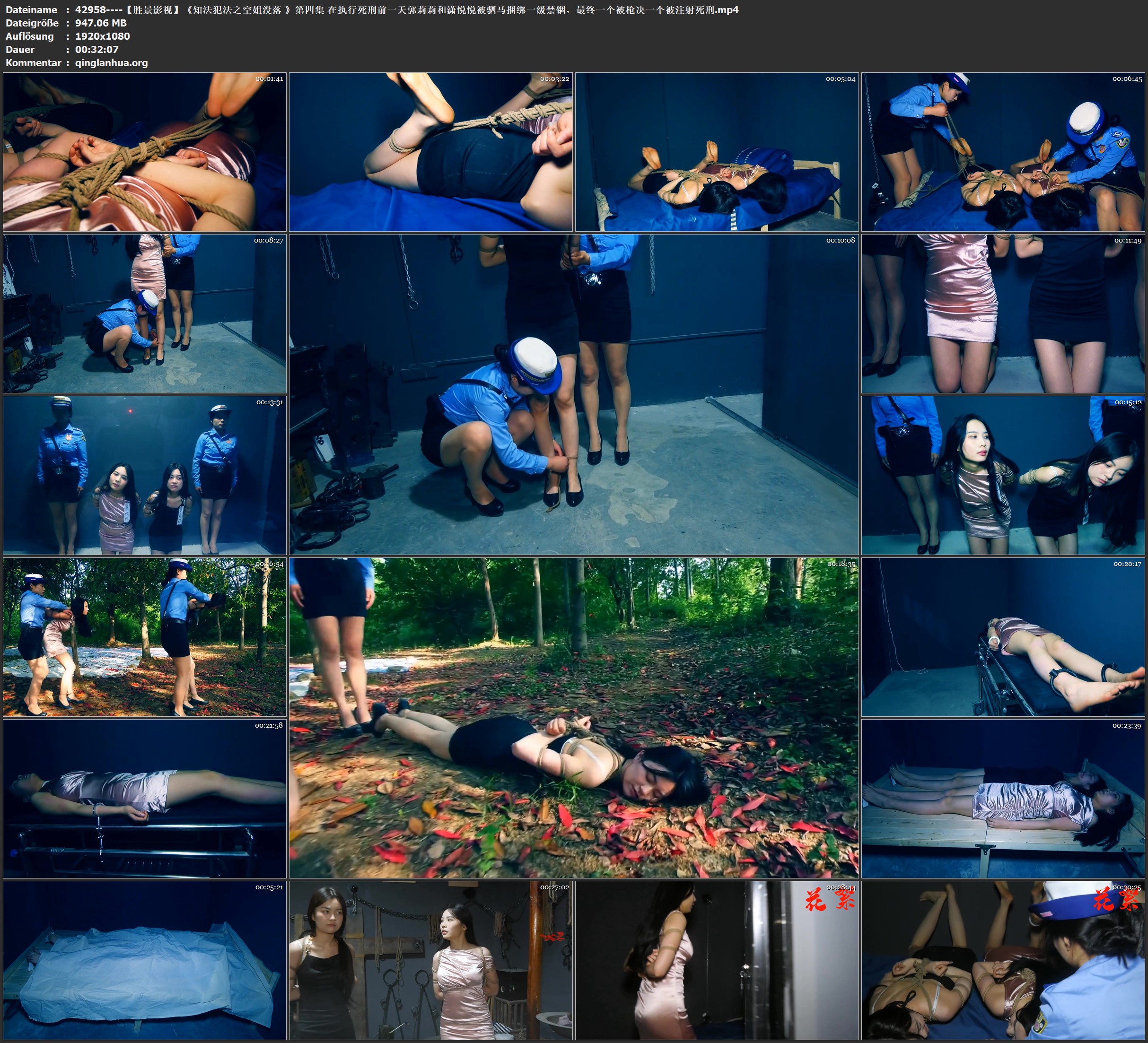Click the qinglanhua.org comment text
This screenshot has width=1148, height=1043.
pos(111,62)
